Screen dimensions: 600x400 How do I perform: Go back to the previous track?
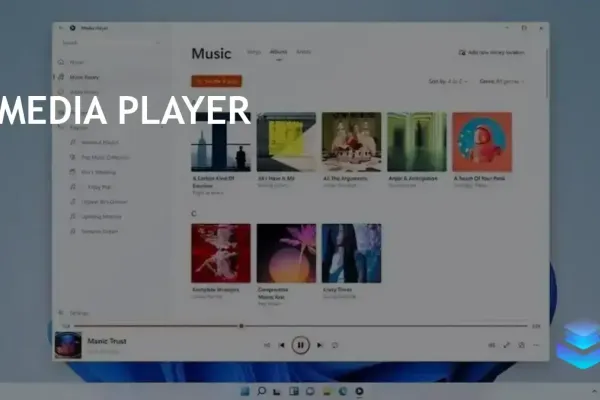pos(282,345)
